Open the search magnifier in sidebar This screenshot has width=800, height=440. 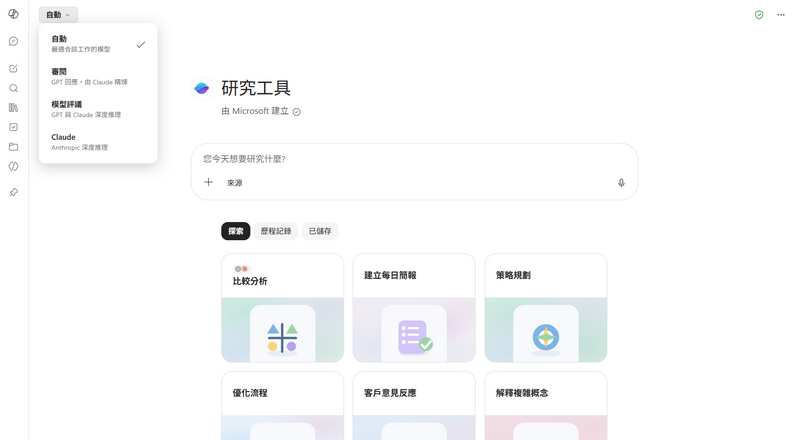pos(14,88)
